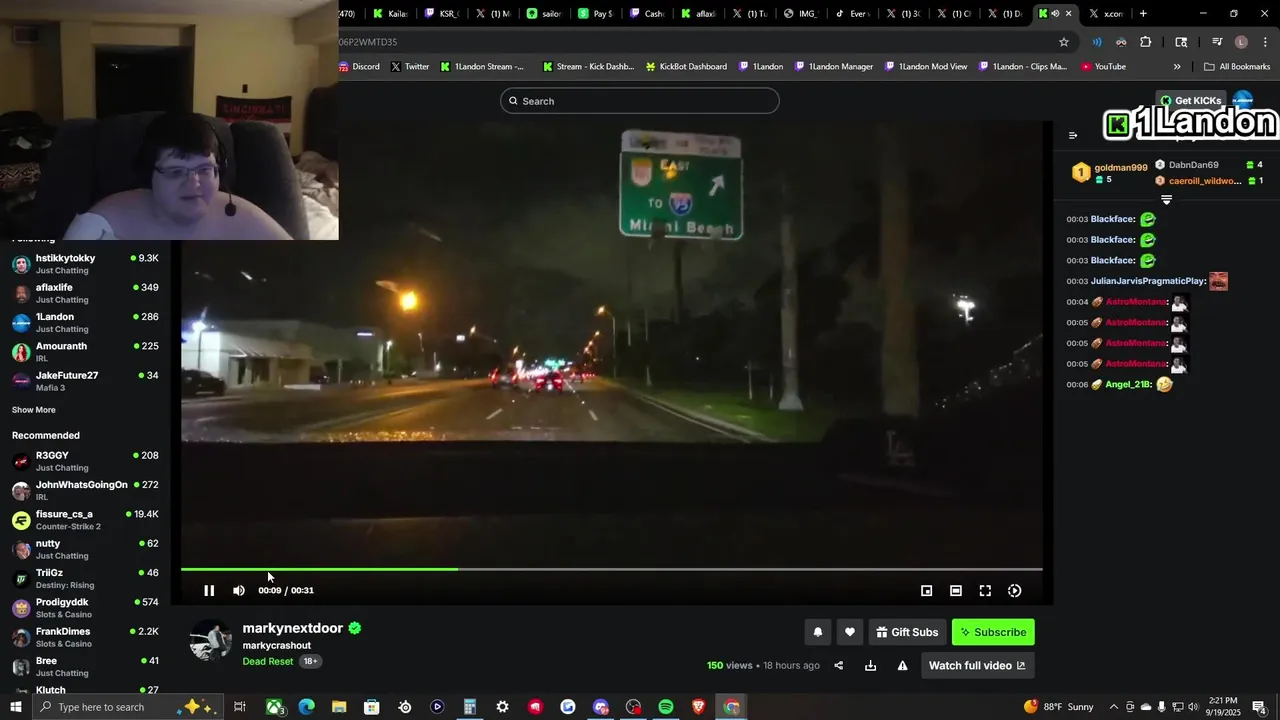
Task: Open KickBot Dashboard bookmark
Action: (x=686, y=67)
